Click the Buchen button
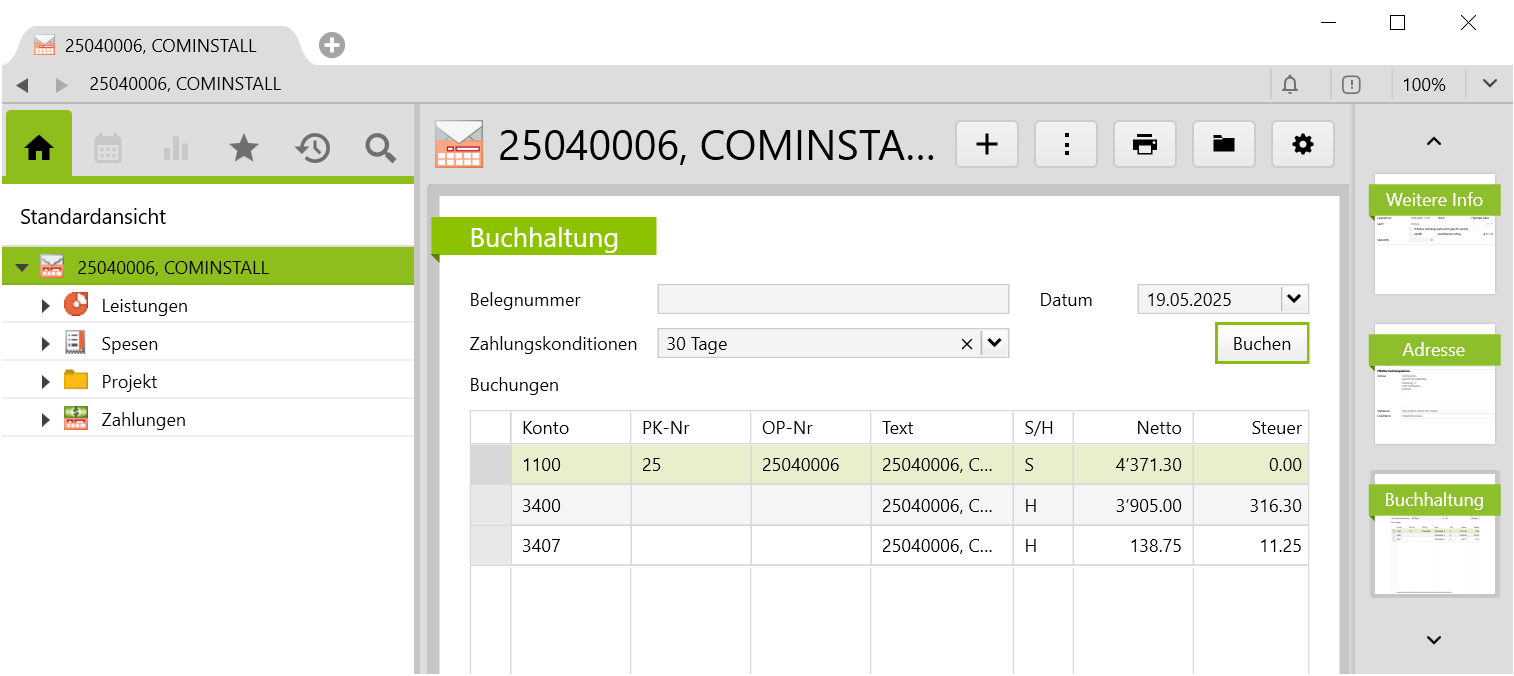 click(1261, 344)
